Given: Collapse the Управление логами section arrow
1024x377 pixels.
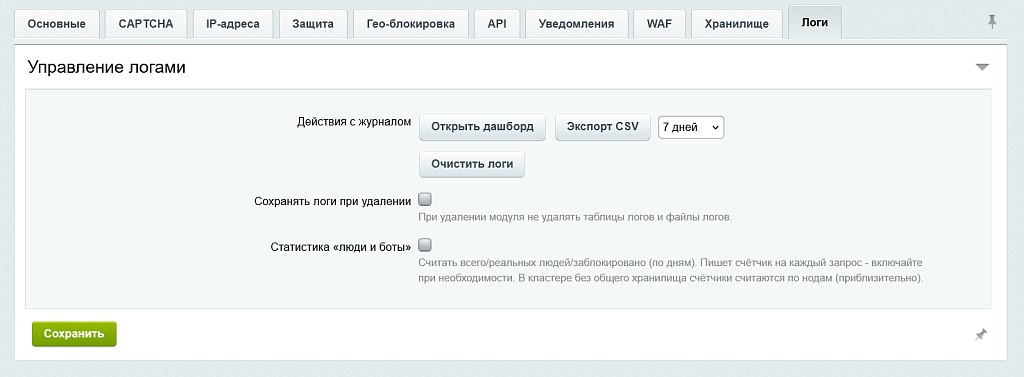Looking at the screenshot, I should pyautogui.click(x=982, y=67).
